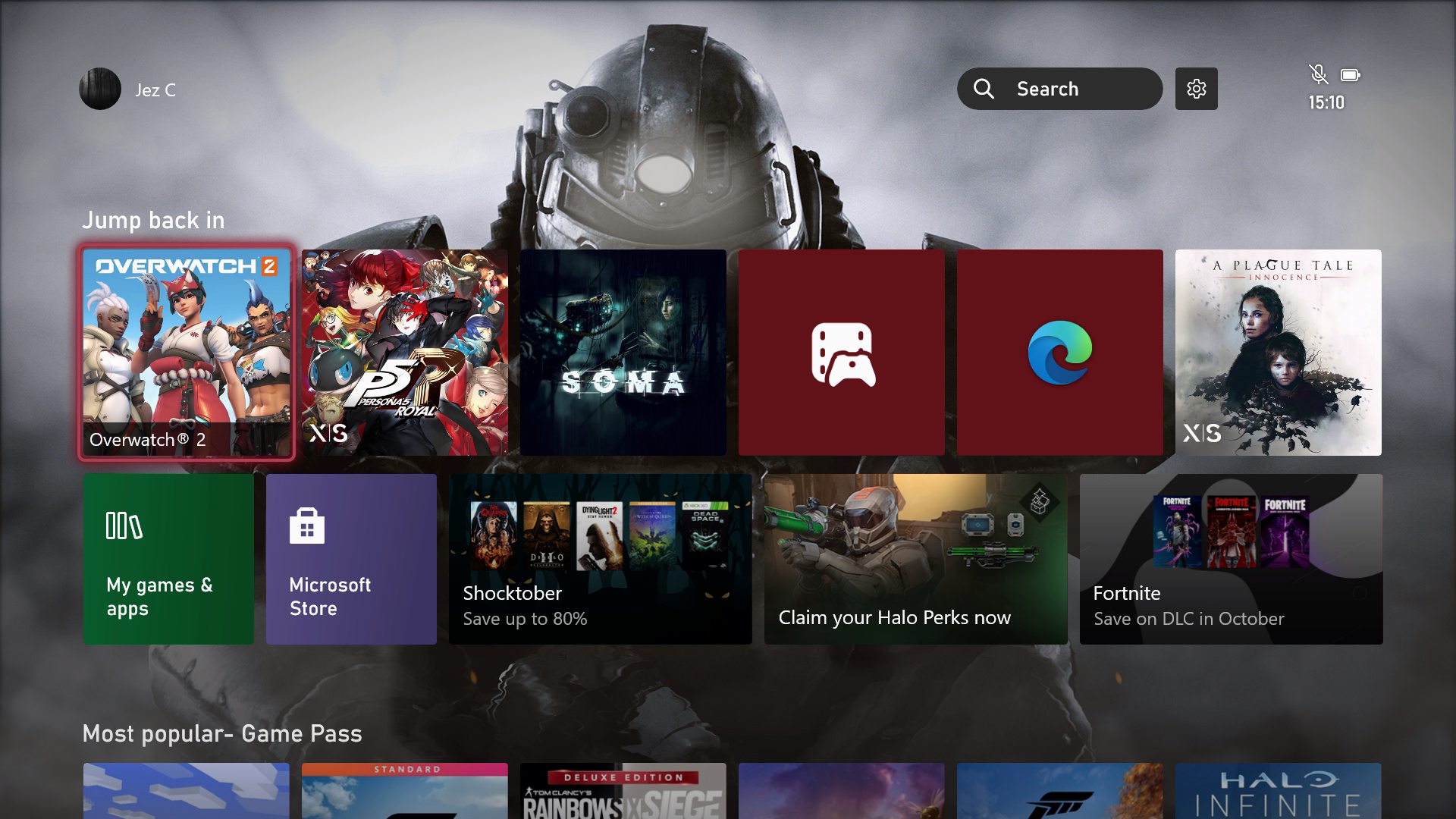Click the My games & apps library icon
Viewport: 1456px width, 819px height.
point(124,526)
